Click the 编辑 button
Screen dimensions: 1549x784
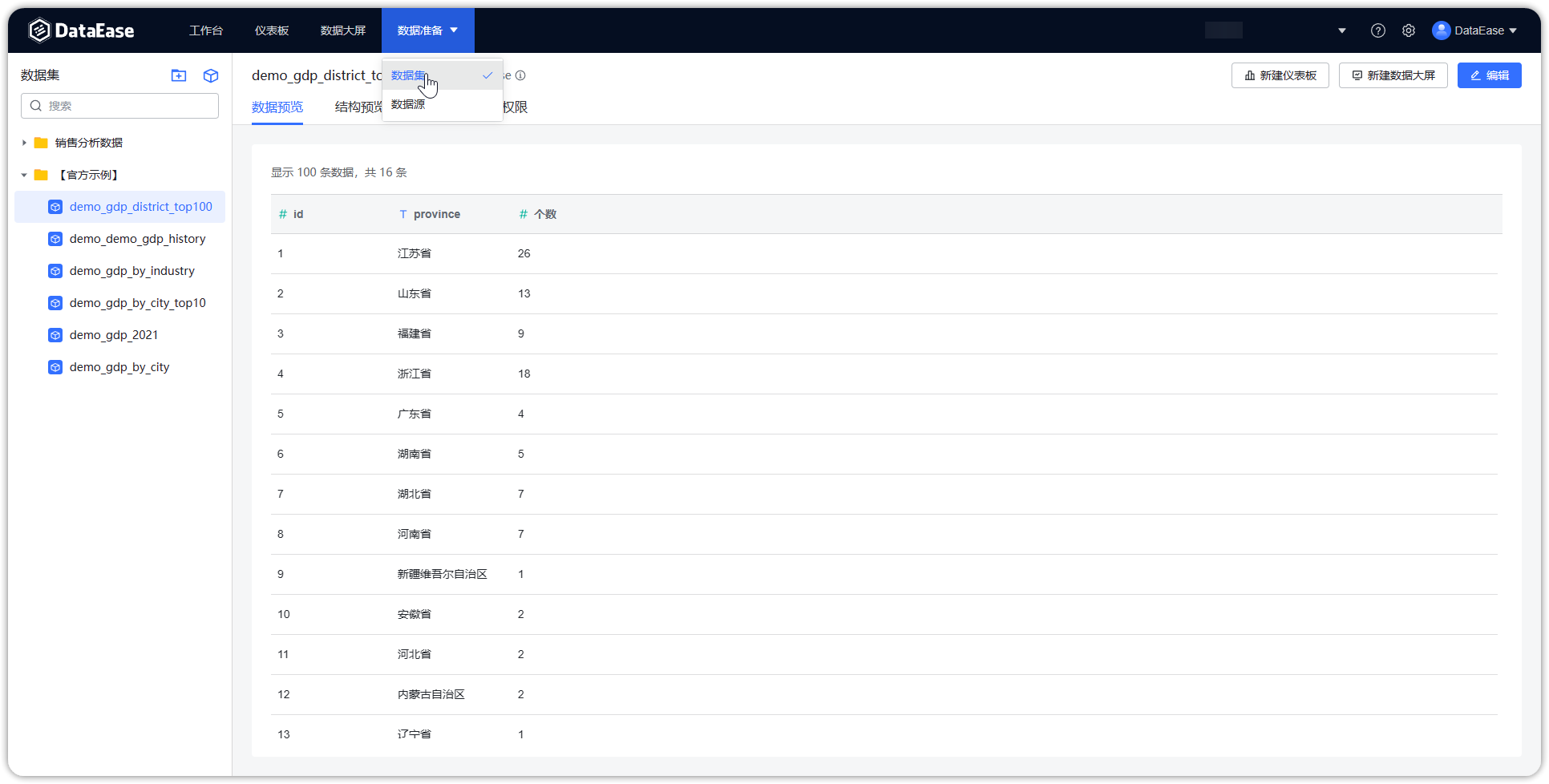(x=1489, y=75)
